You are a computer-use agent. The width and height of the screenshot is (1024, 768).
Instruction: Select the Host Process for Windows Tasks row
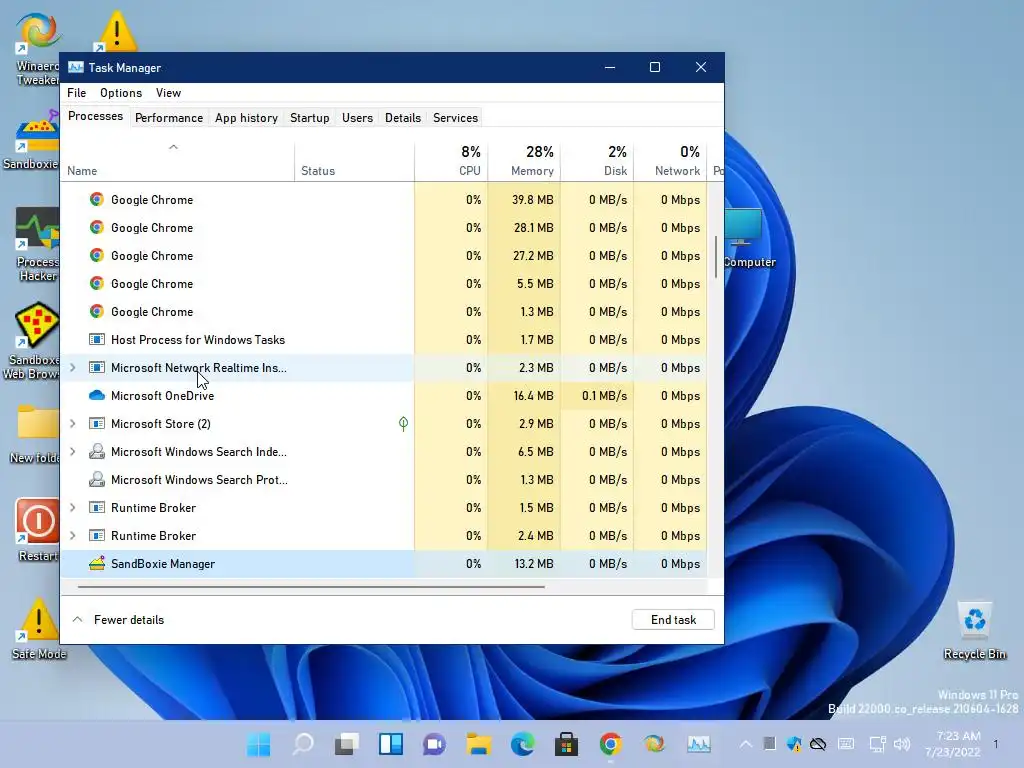pos(384,340)
